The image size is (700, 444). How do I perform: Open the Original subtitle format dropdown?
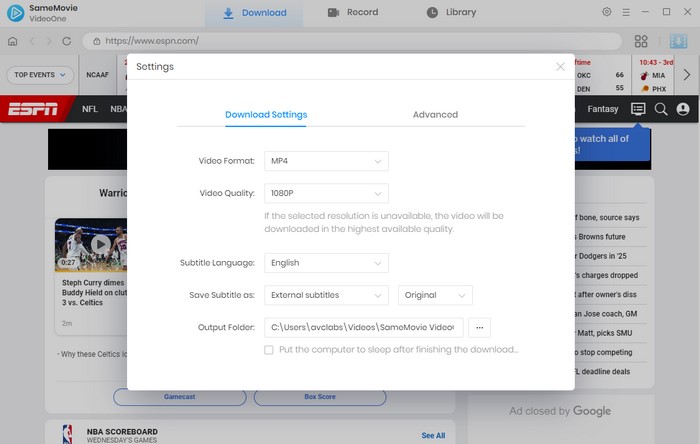435,295
